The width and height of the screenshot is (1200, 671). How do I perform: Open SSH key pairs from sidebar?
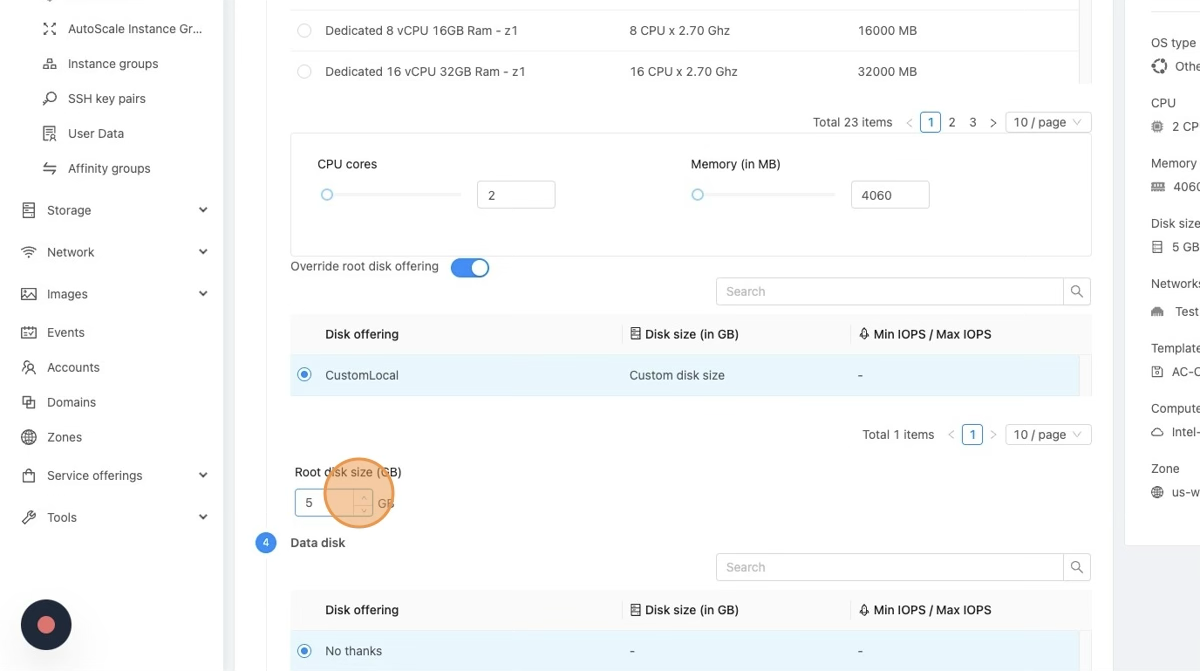click(106, 99)
